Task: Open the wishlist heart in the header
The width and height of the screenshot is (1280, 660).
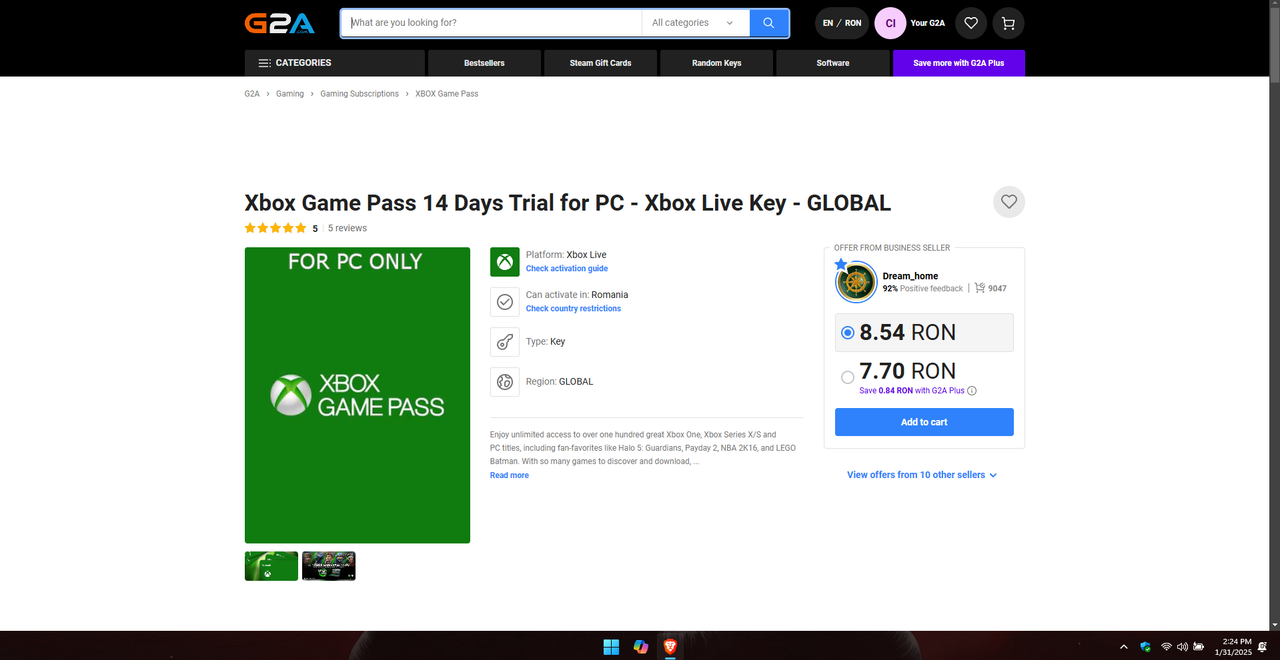Action: pyautogui.click(x=970, y=23)
